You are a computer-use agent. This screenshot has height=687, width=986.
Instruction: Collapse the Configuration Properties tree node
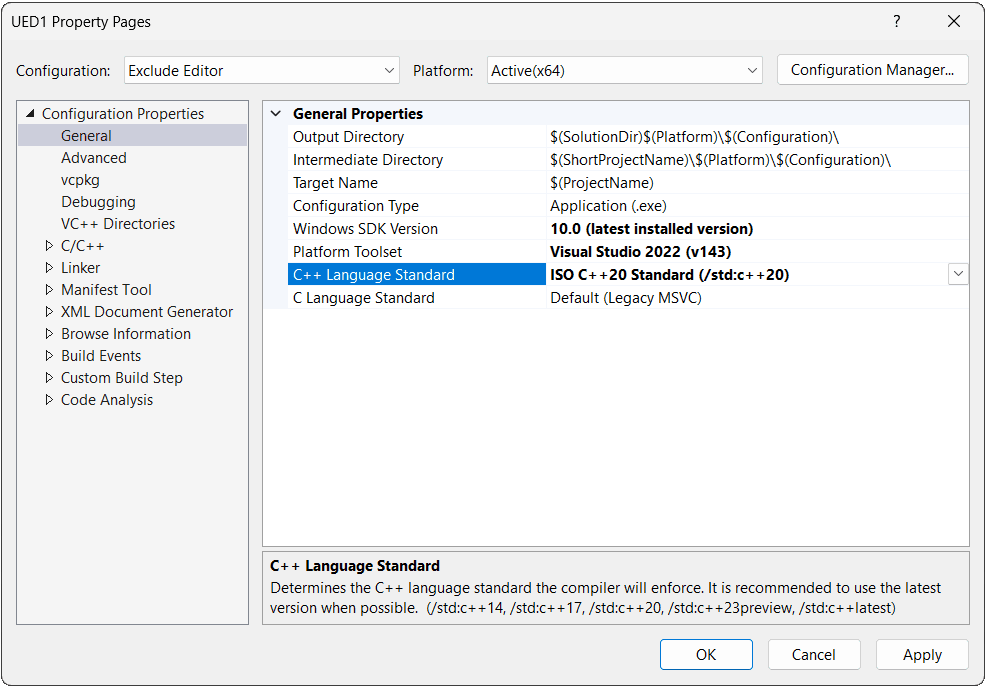click(x=30, y=114)
